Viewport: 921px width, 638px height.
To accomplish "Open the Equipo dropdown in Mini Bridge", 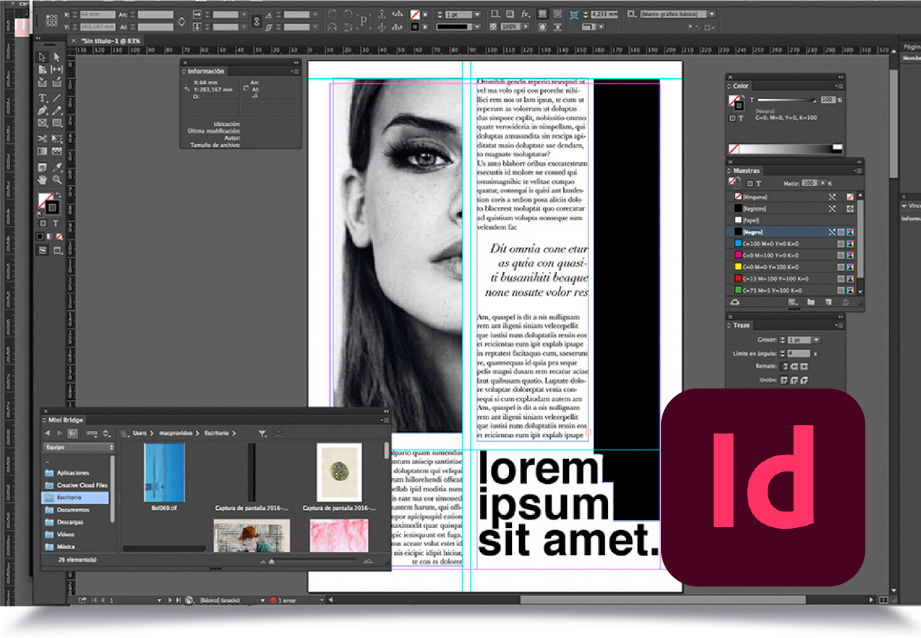I will tap(79, 447).
